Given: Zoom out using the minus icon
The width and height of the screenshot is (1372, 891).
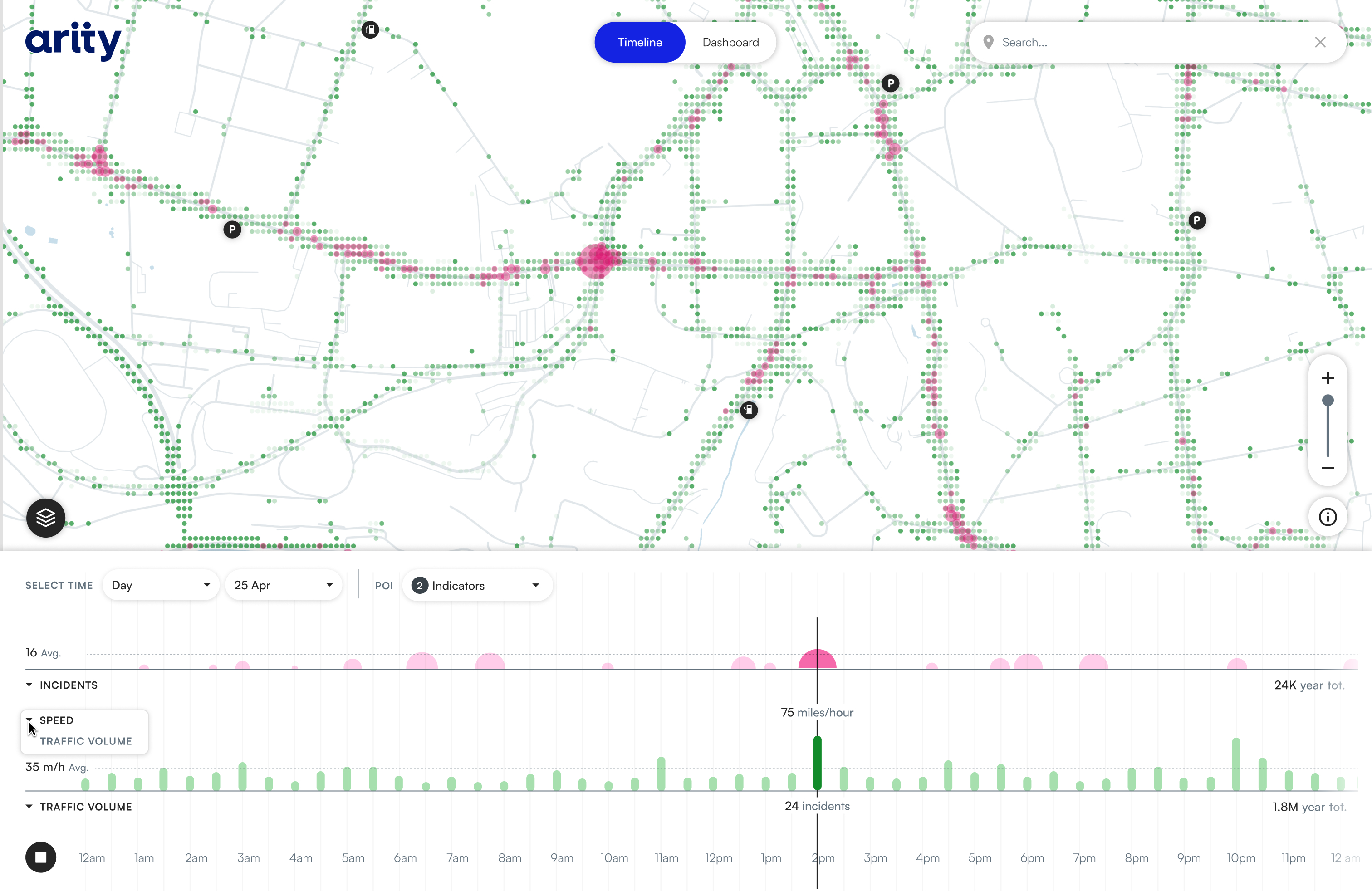Looking at the screenshot, I should tap(1328, 468).
